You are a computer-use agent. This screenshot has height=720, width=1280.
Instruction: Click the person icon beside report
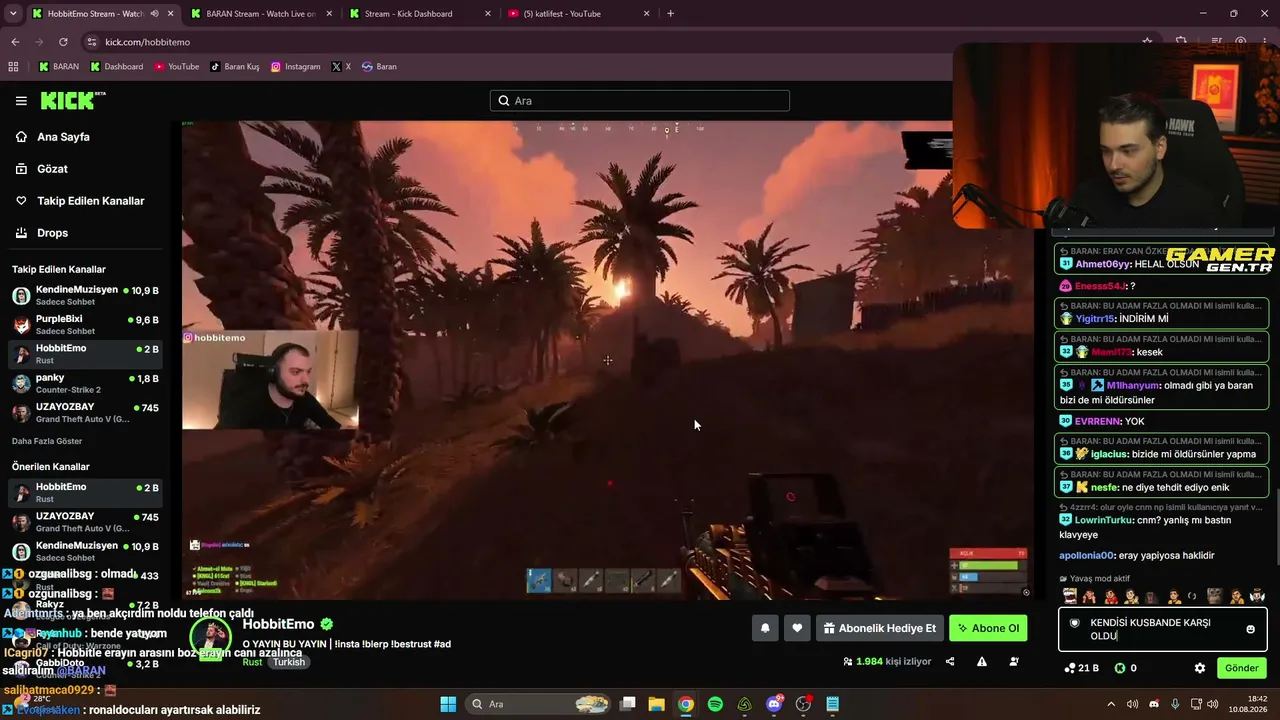click(x=1014, y=661)
